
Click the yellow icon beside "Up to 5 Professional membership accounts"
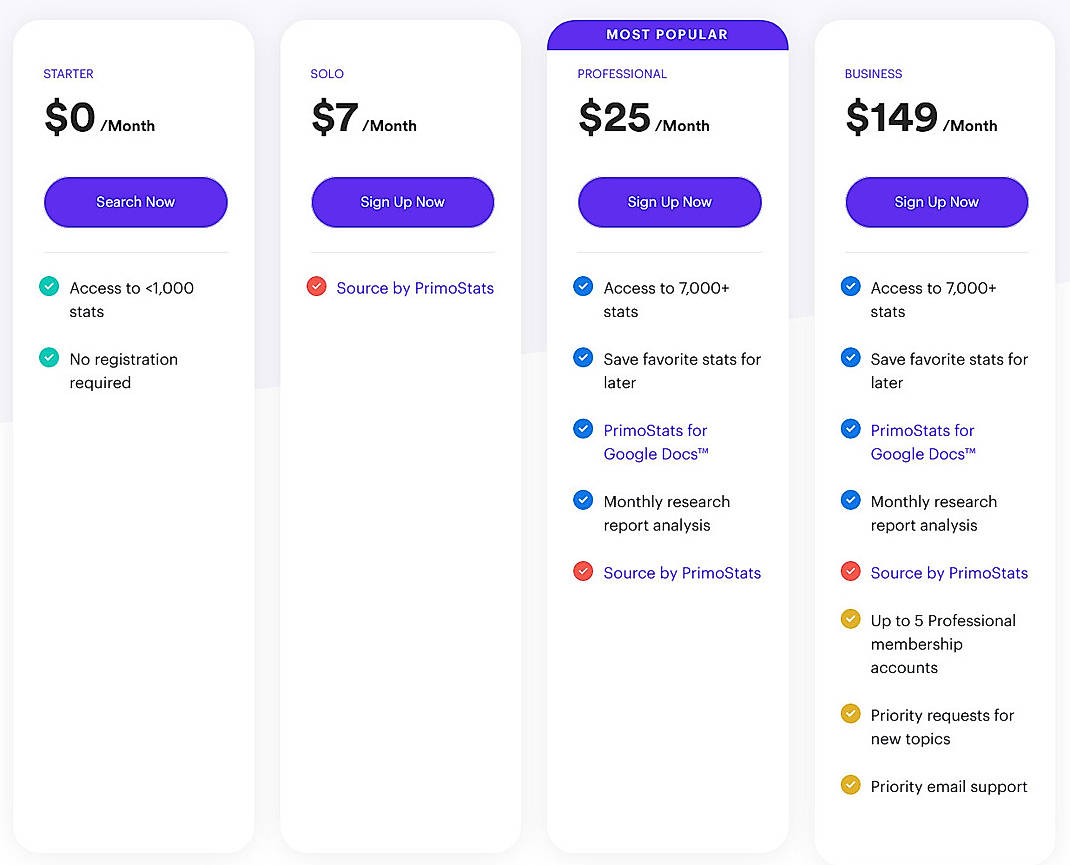(x=850, y=618)
